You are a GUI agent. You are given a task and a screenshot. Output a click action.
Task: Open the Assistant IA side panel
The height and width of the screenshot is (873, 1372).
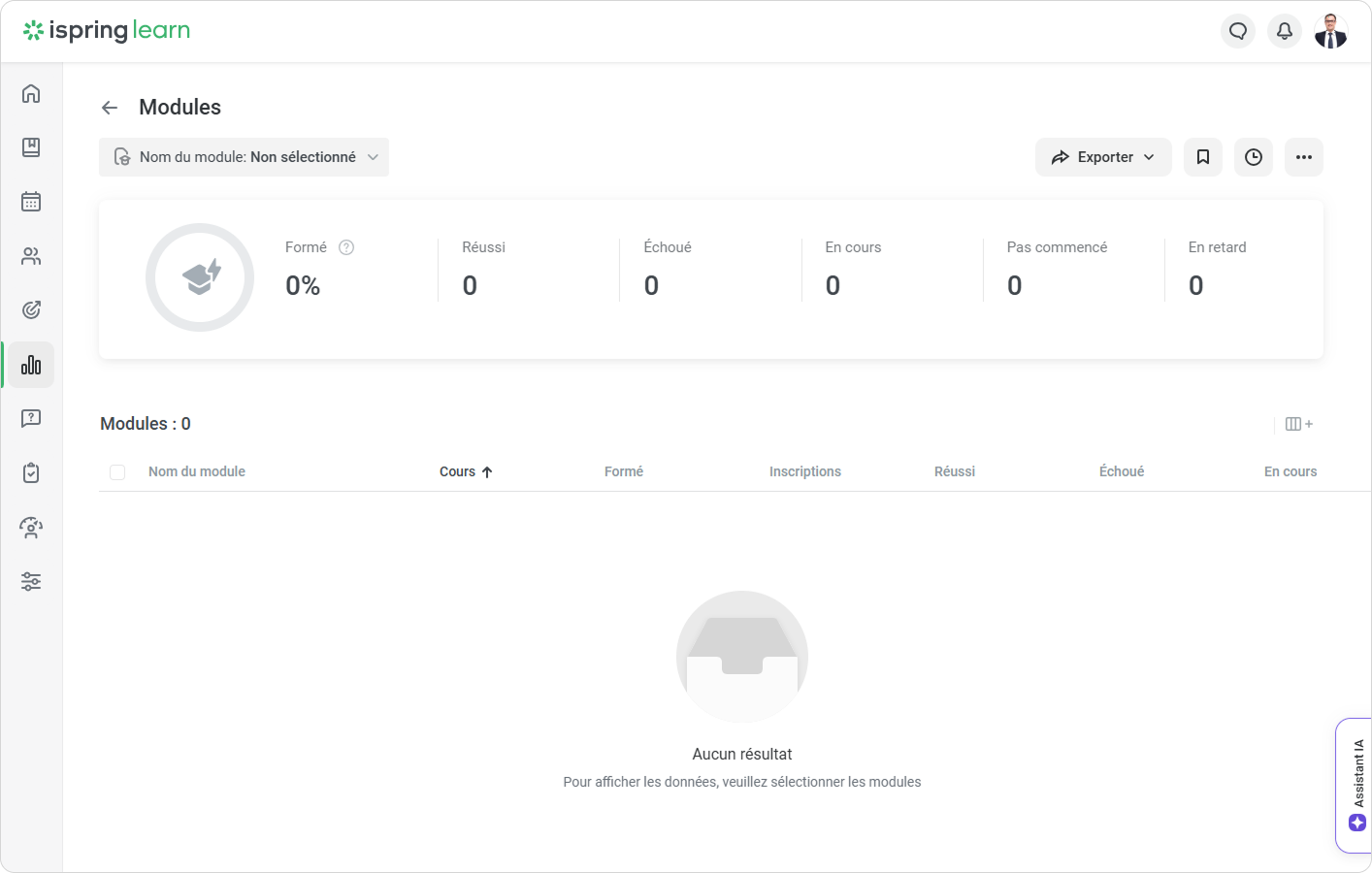click(1356, 786)
